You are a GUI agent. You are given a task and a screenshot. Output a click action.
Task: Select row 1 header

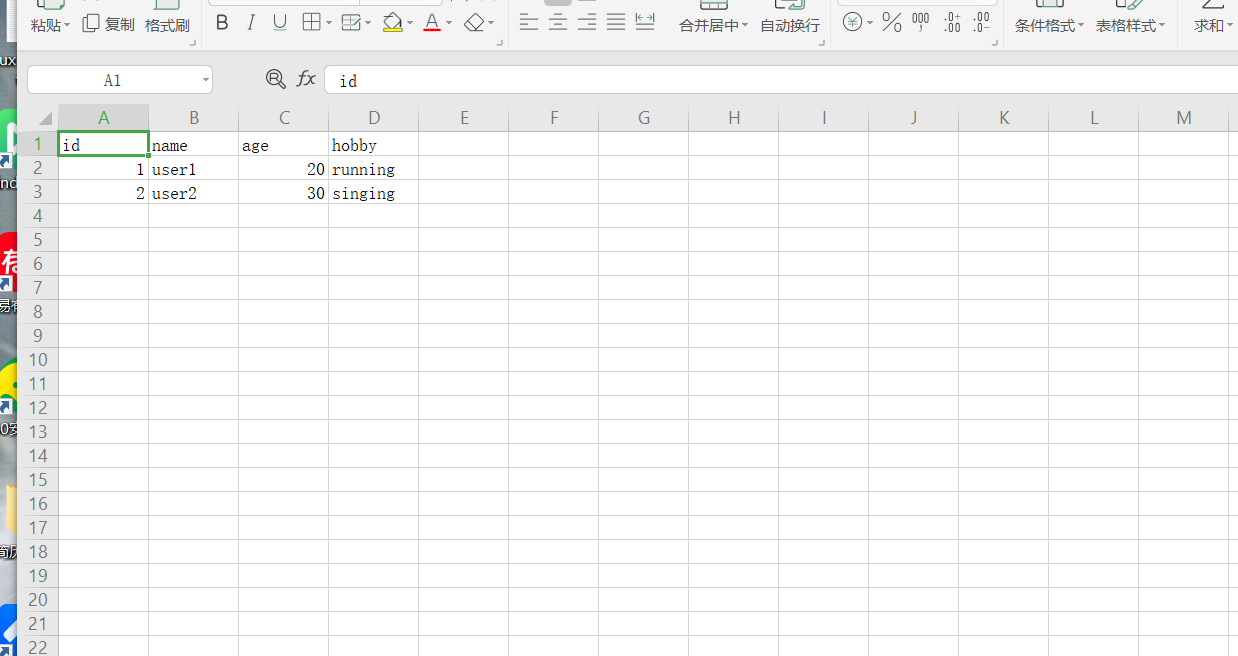coord(38,144)
